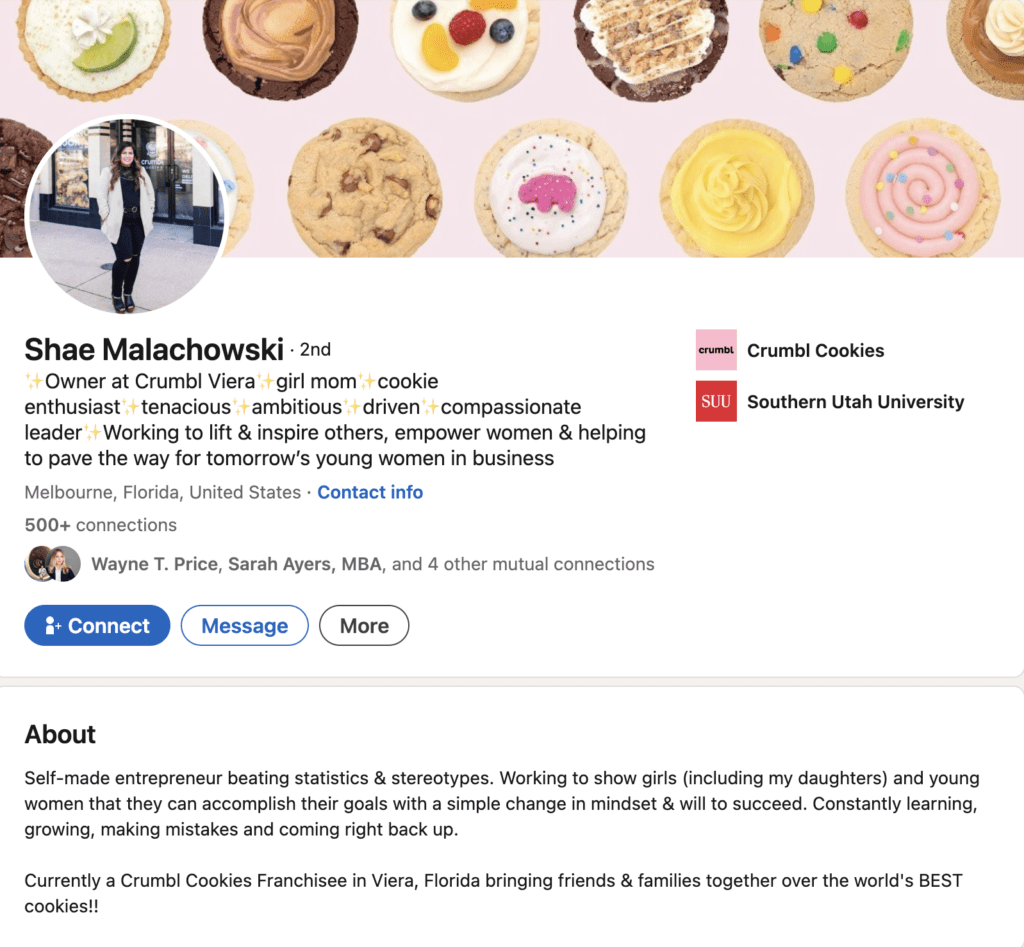
Task: Click the add-person icon on Connect button
Action: 54,626
